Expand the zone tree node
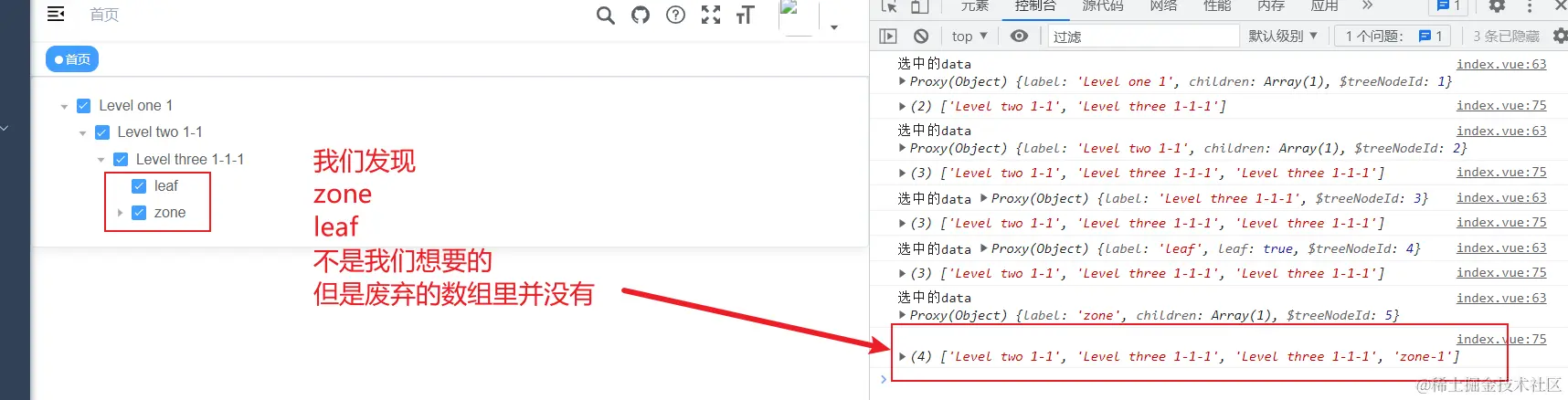Screen dimensions: 1568x400 click(x=120, y=213)
